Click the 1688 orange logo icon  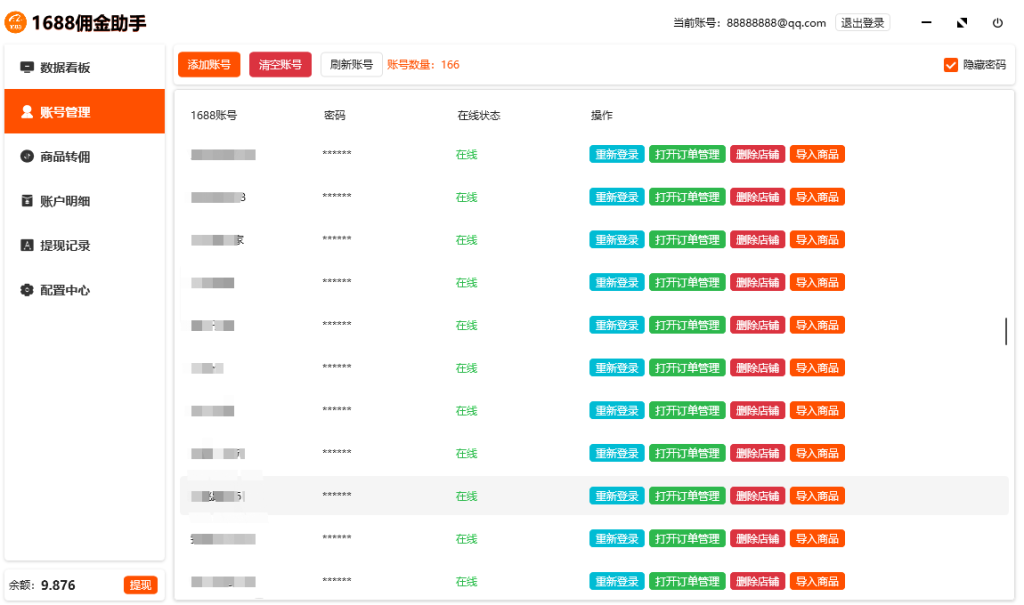tap(17, 22)
